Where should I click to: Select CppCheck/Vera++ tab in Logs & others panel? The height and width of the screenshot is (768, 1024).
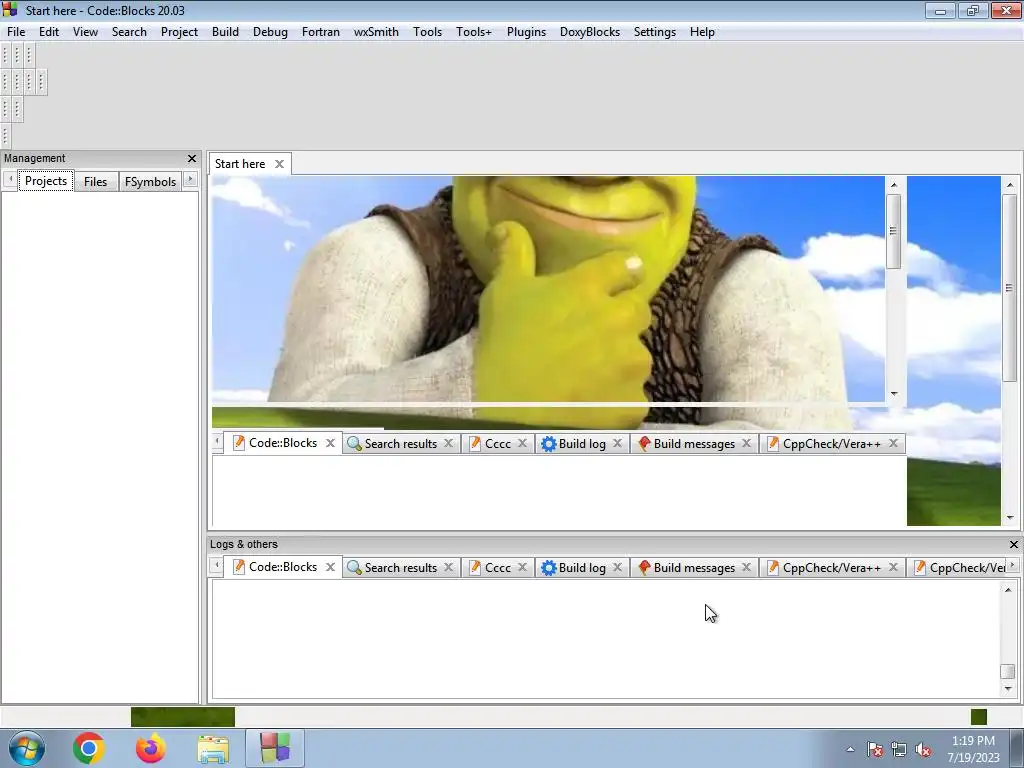[x=831, y=568]
